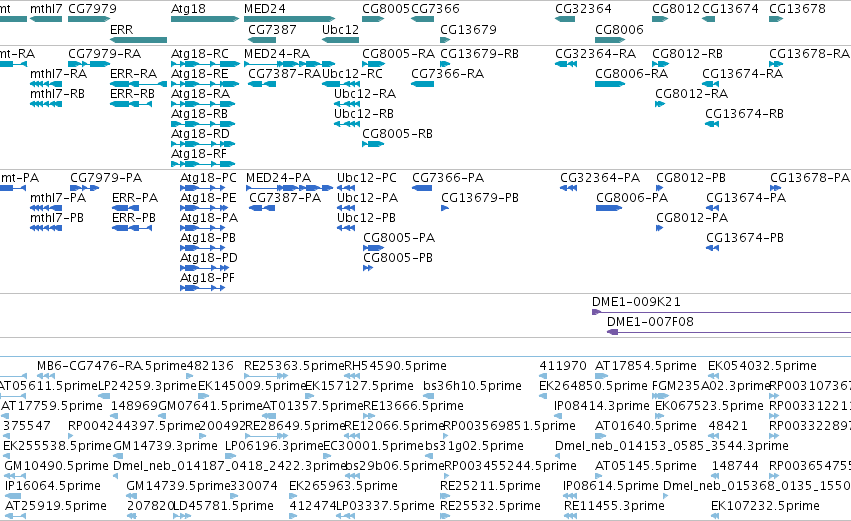Select the "Atg18" gene label

point(188,9)
